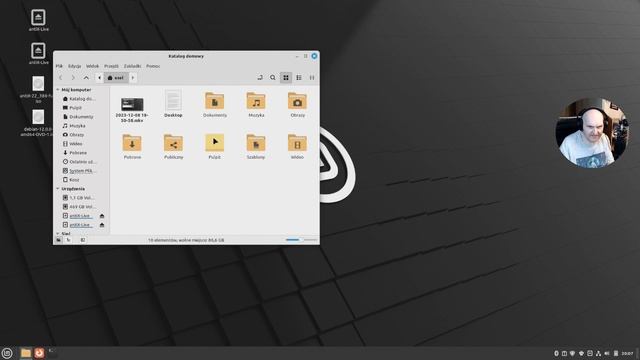Hide the sidebar via status bar icon
This screenshot has height=360, width=640.
(82, 240)
